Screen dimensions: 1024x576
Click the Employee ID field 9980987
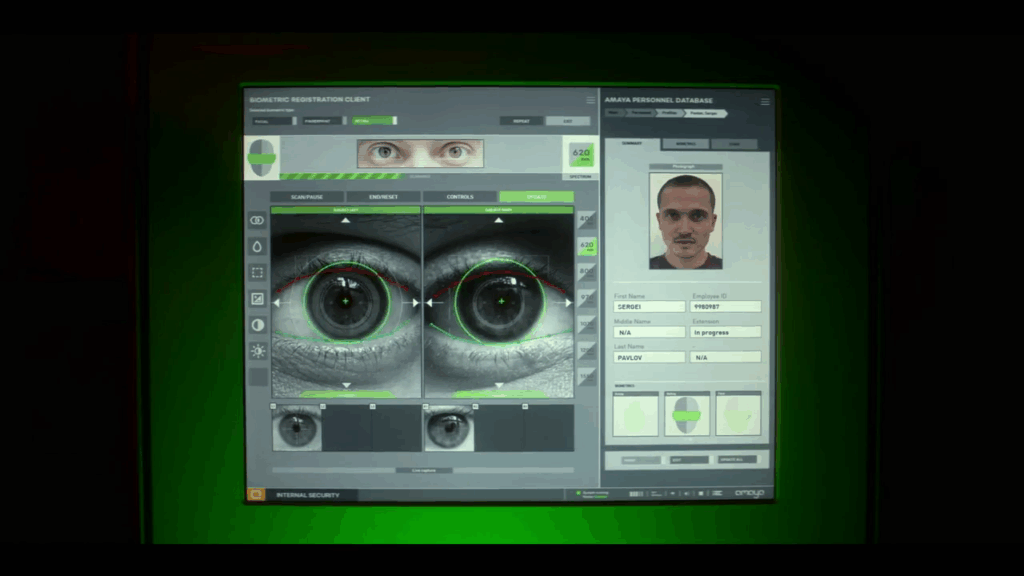coord(726,306)
